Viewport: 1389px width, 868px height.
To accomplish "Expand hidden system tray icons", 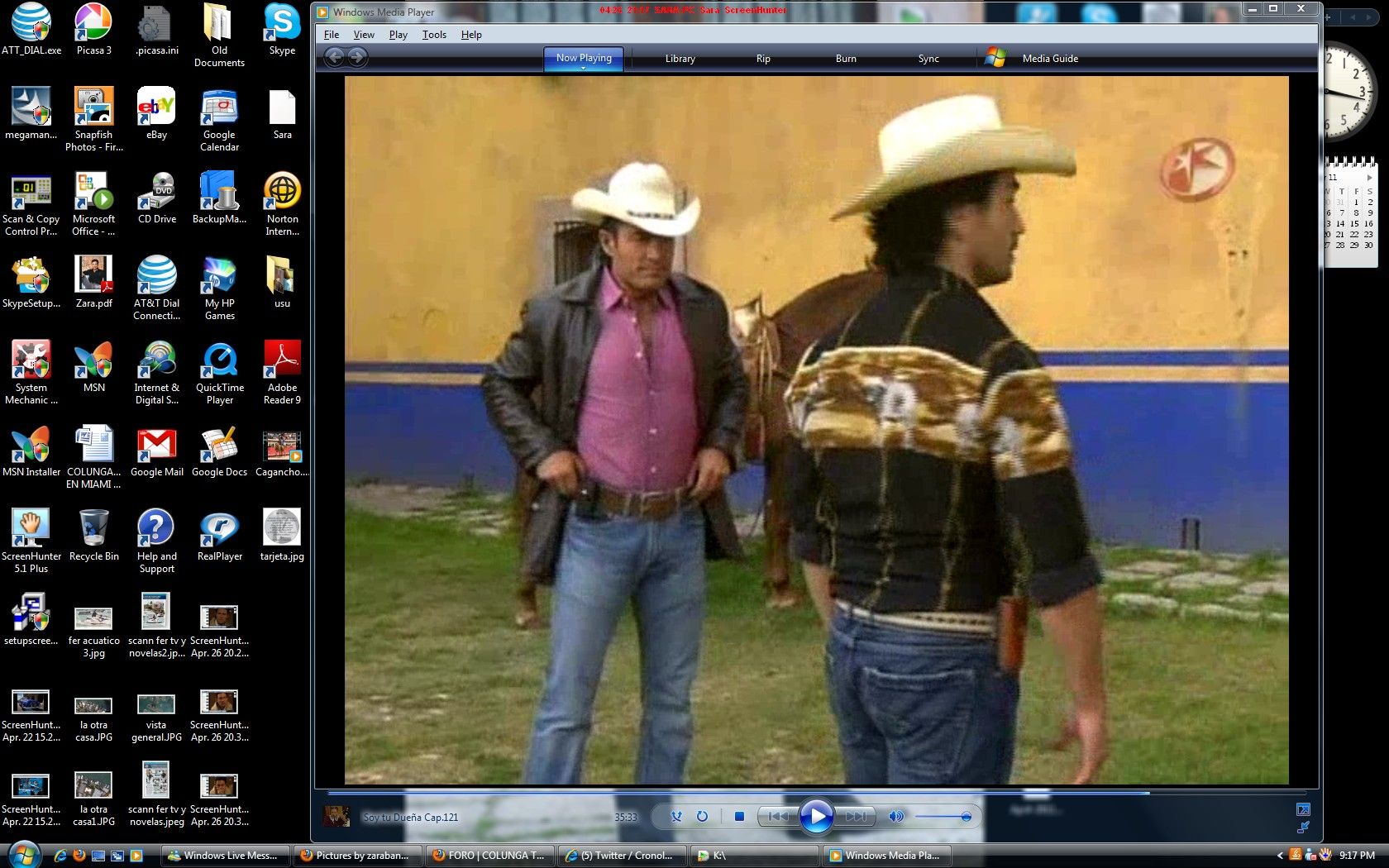I will coord(1280,856).
